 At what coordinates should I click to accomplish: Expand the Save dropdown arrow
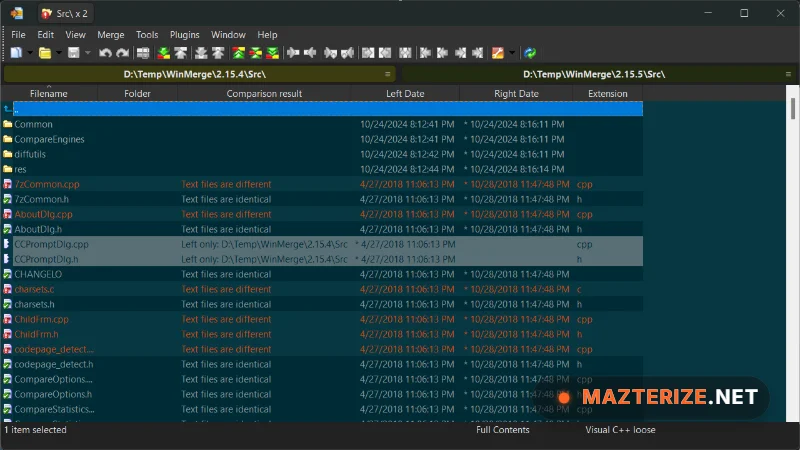tap(88, 53)
